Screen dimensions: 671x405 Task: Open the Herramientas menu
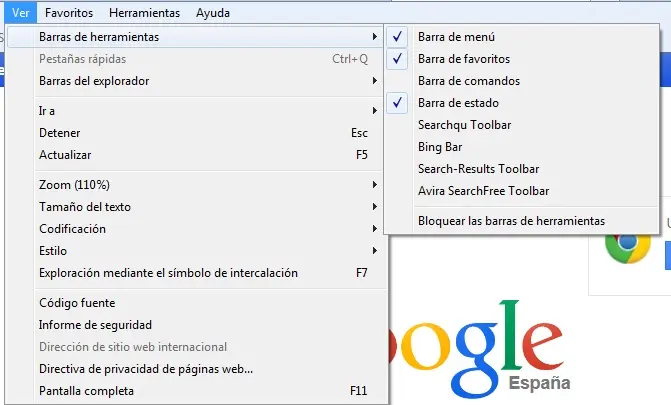[x=145, y=13]
